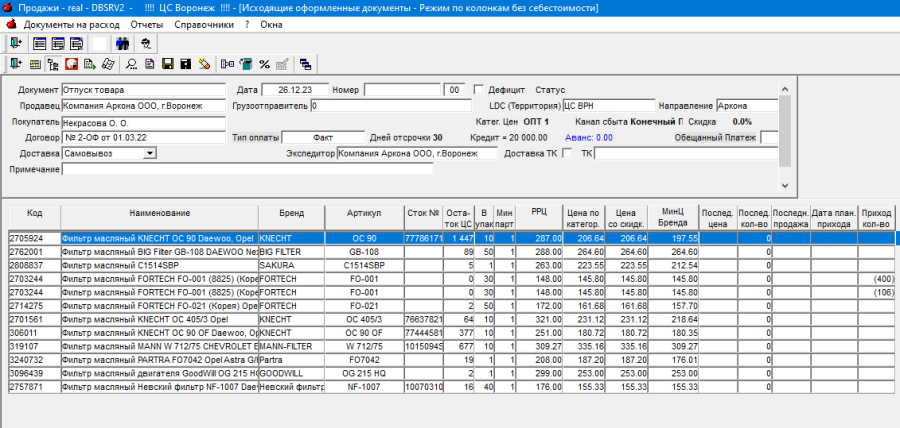The width and height of the screenshot is (900, 428).
Task: Click the first document list icon in top toolbar
Action: click(39, 44)
